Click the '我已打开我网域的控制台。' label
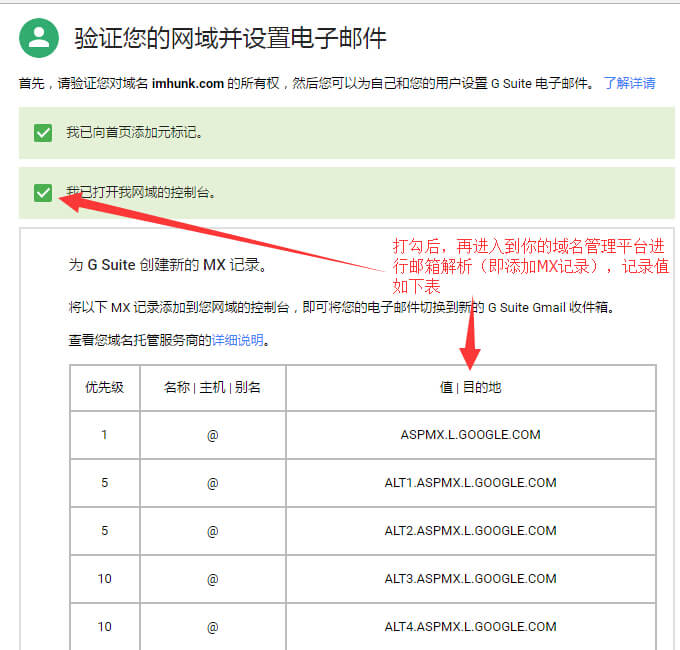Viewport: 680px width, 650px height. [x=141, y=192]
